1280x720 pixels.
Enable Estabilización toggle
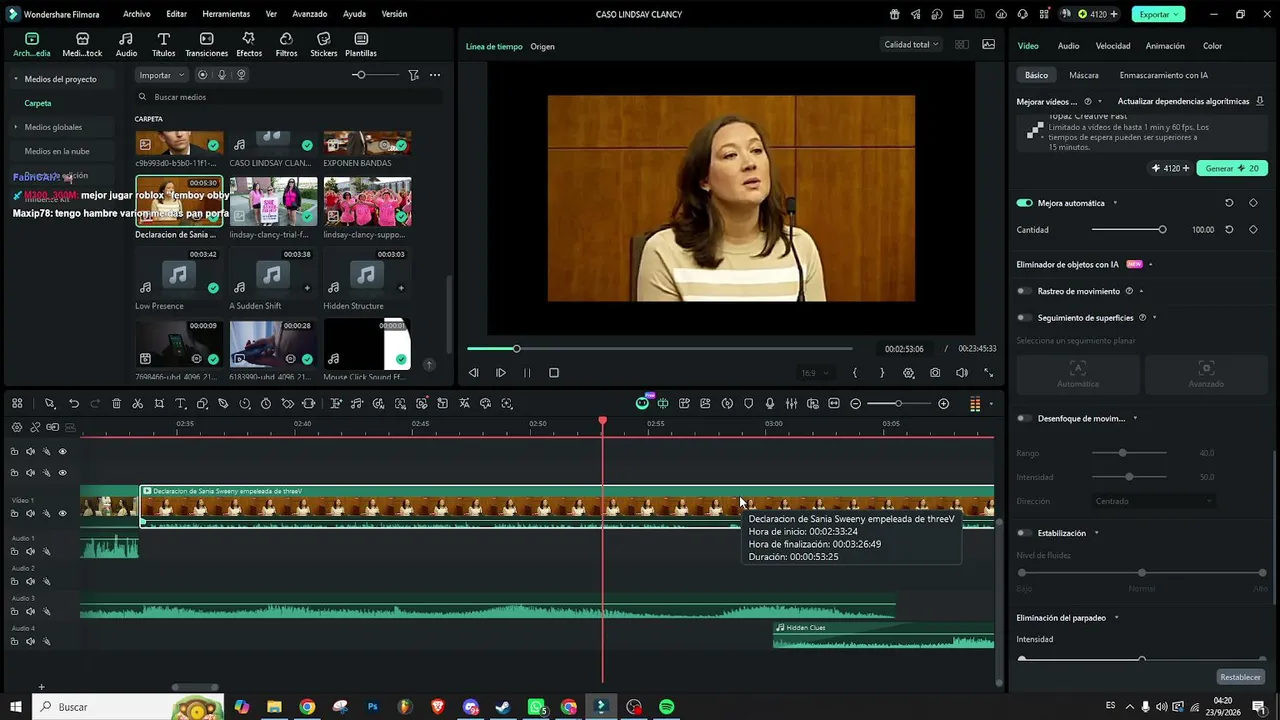1024,533
